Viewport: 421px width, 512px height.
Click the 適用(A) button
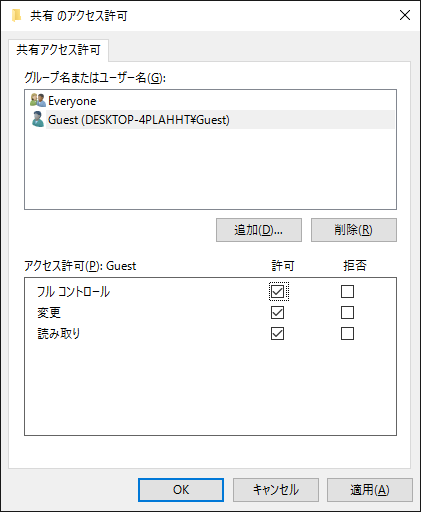[x=370, y=490]
